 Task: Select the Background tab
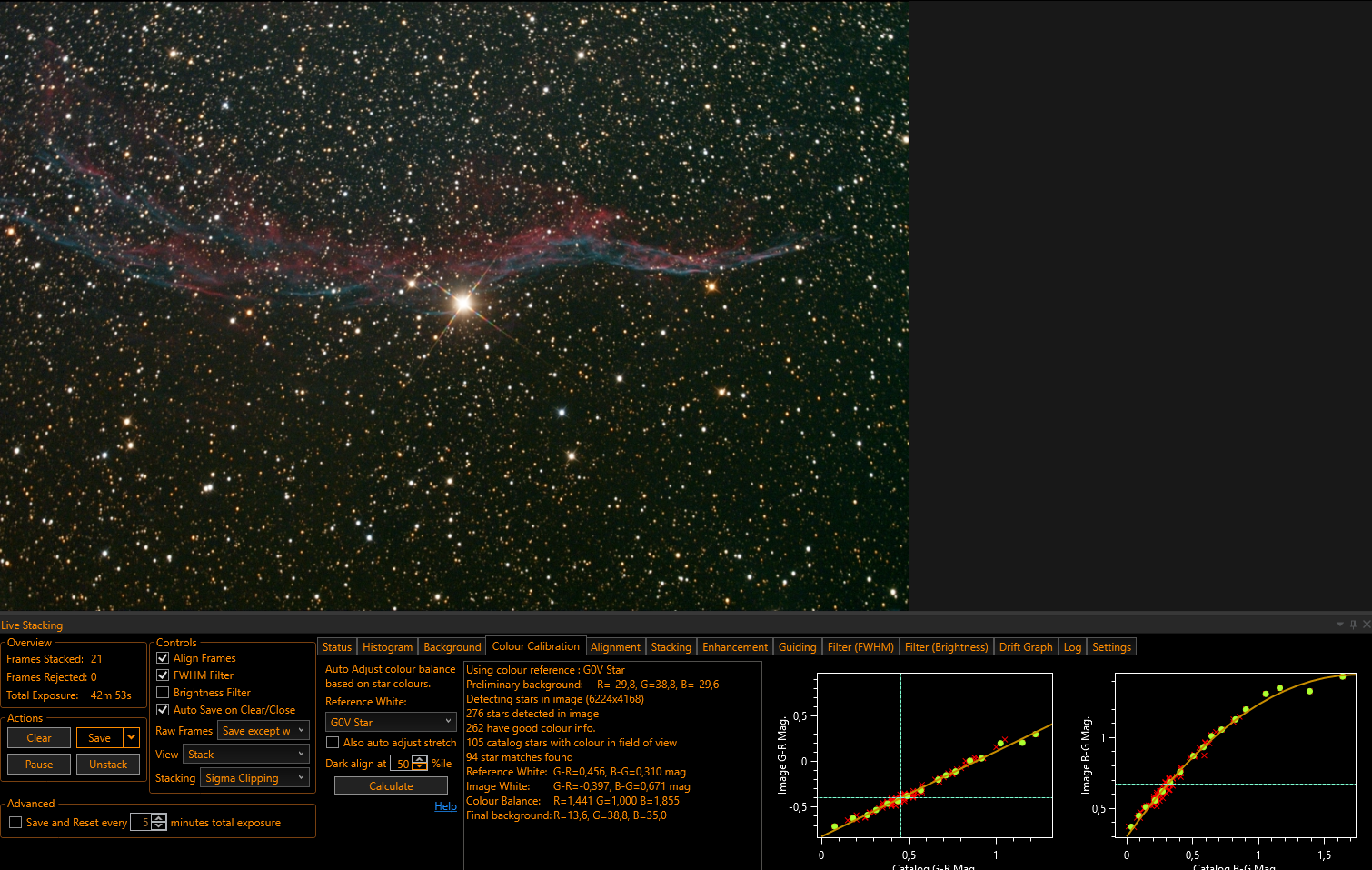[452, 647]
